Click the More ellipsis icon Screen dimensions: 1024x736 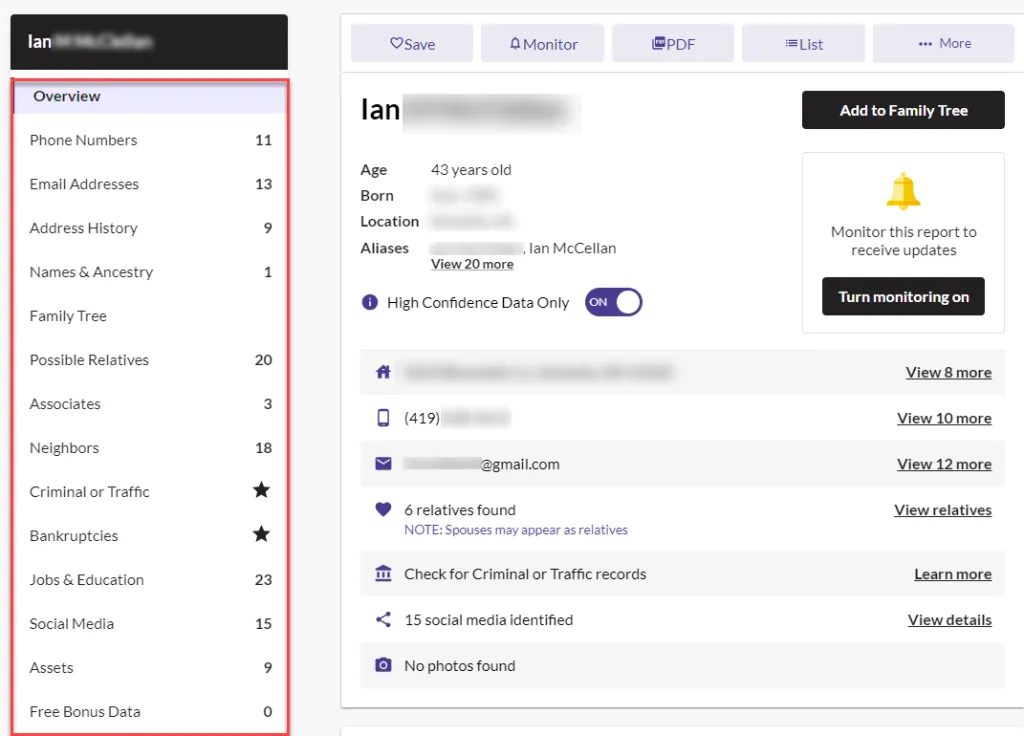(926, 43)
